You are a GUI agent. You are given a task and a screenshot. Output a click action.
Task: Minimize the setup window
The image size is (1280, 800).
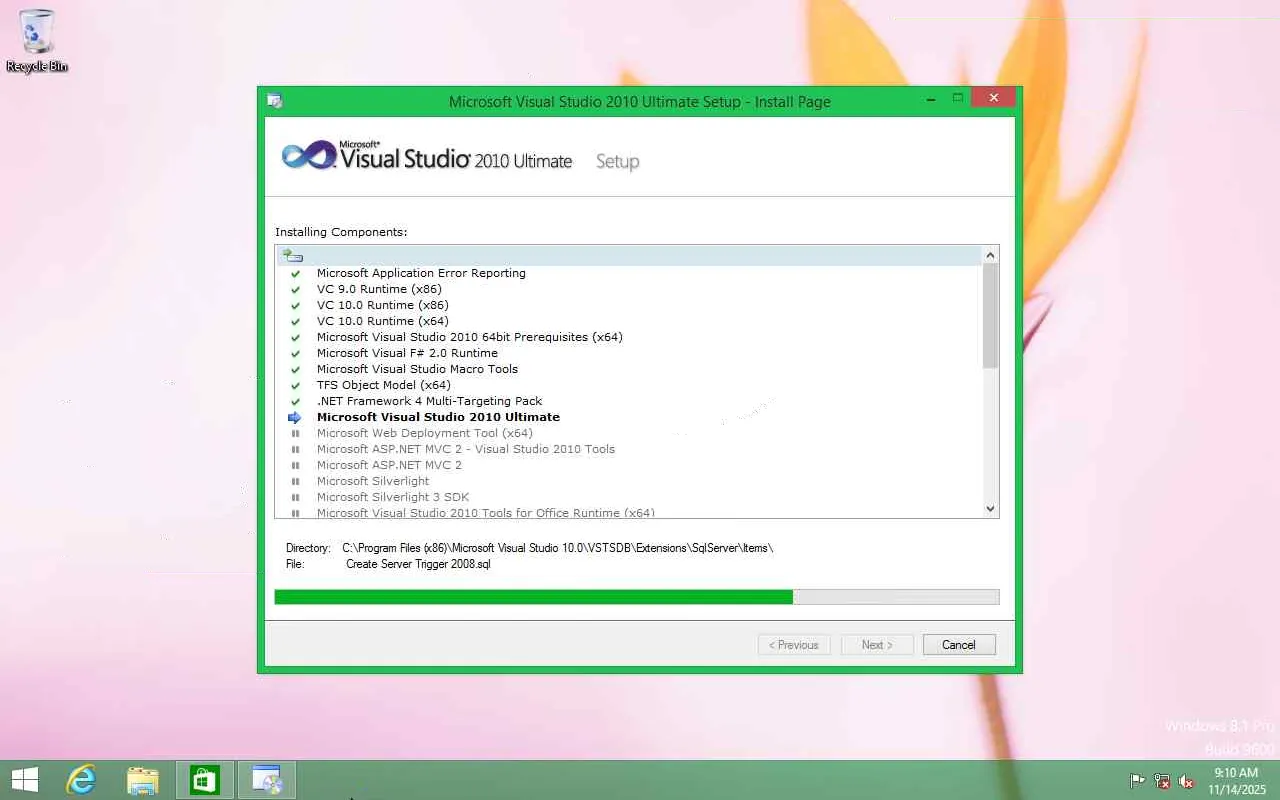931,98
